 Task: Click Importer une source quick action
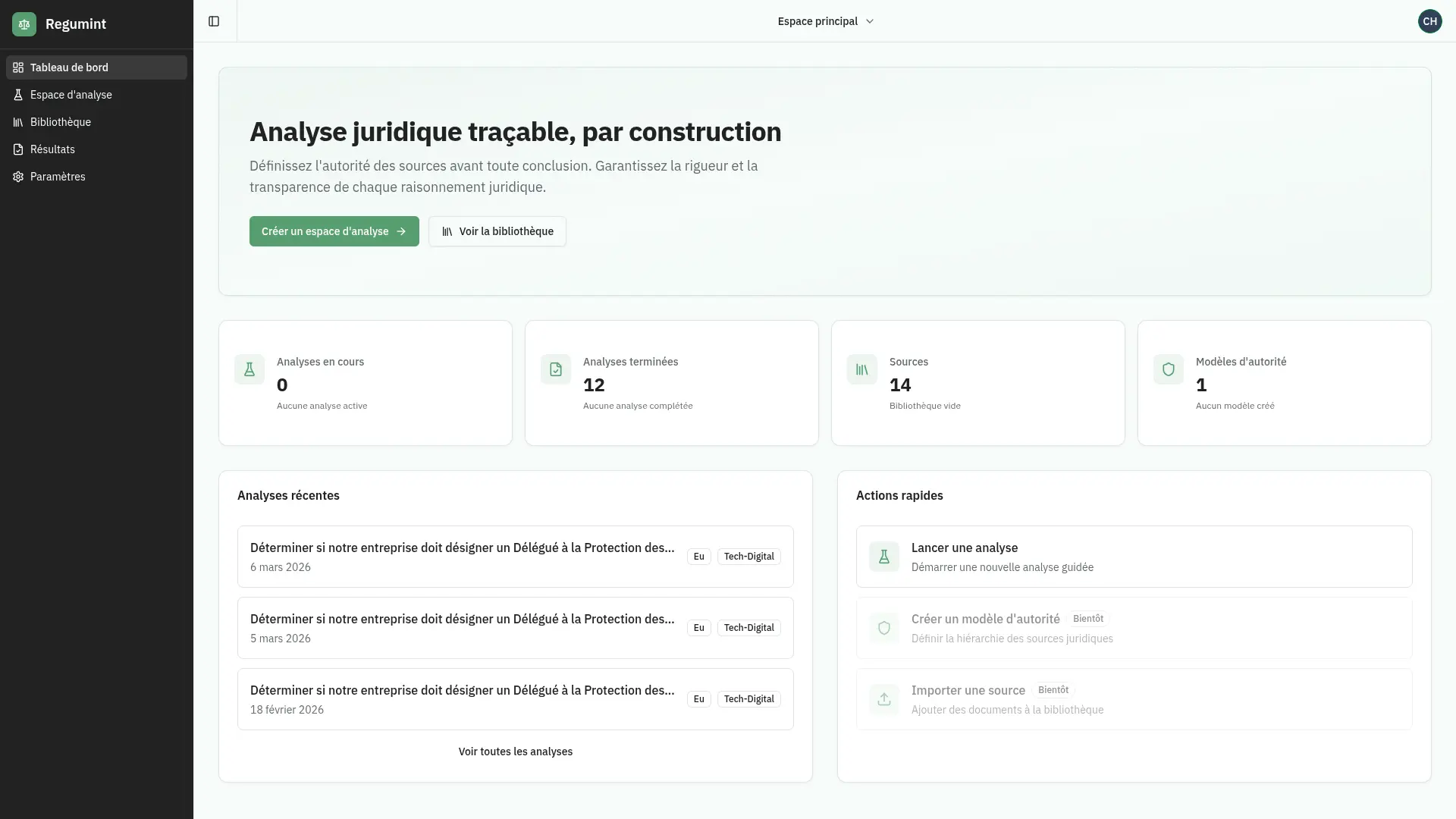tap(1134, 699)
